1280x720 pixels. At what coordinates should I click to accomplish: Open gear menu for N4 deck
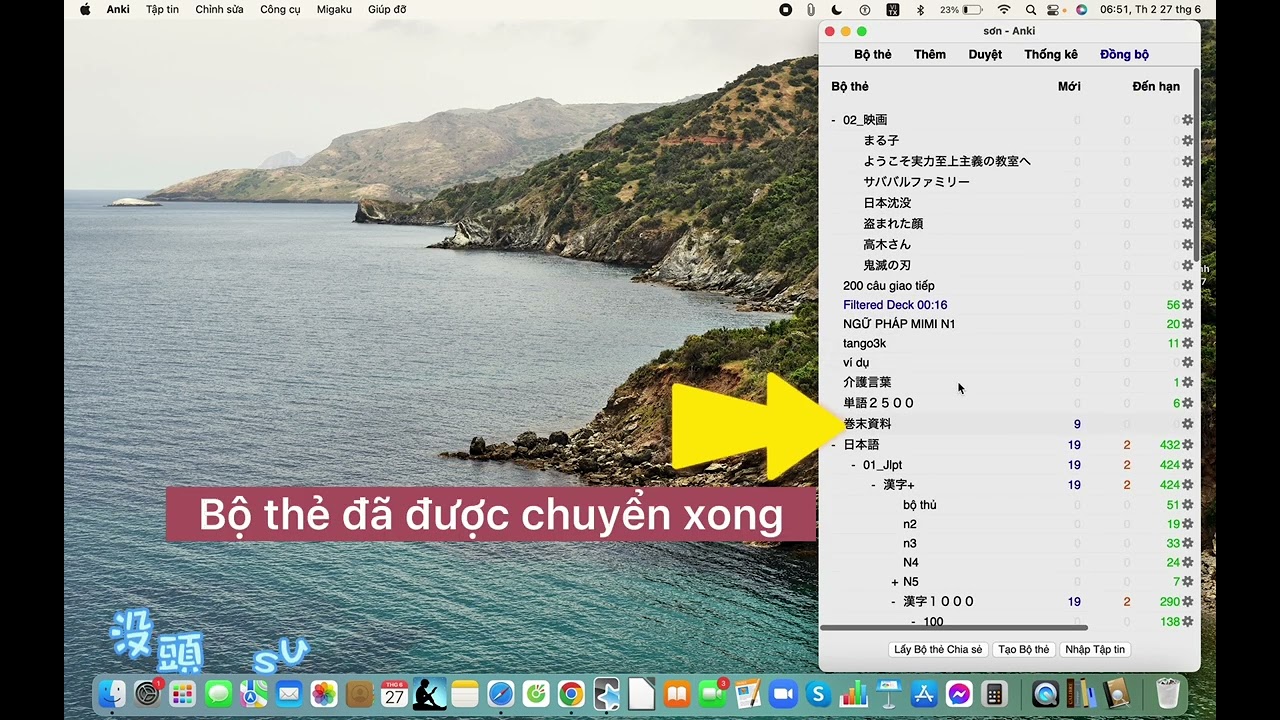(x=1187, y=562)
